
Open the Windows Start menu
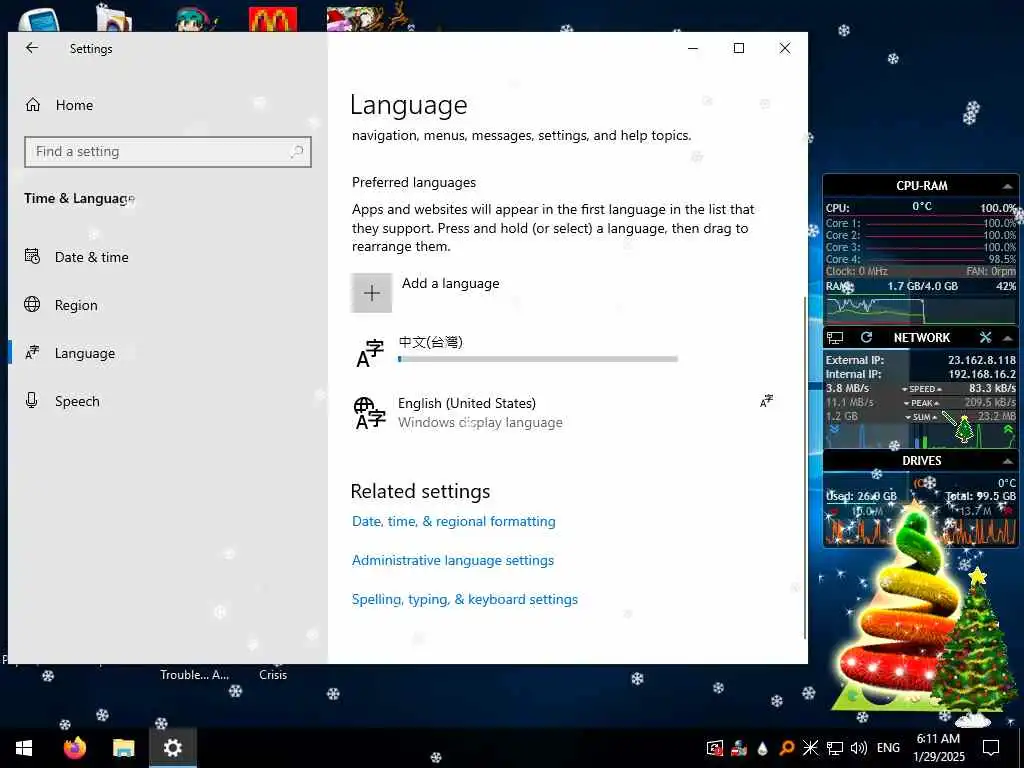click(24, 748)
